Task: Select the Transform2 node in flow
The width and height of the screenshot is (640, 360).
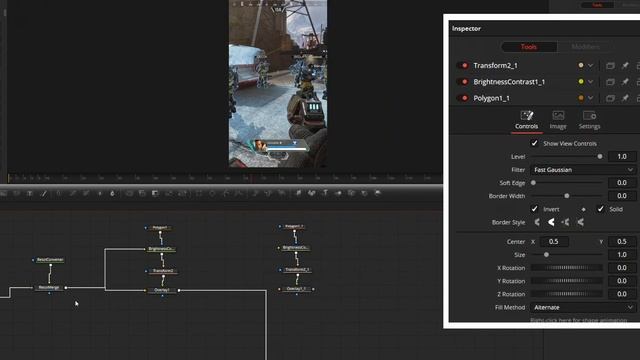Action: (x=162, y=271)
